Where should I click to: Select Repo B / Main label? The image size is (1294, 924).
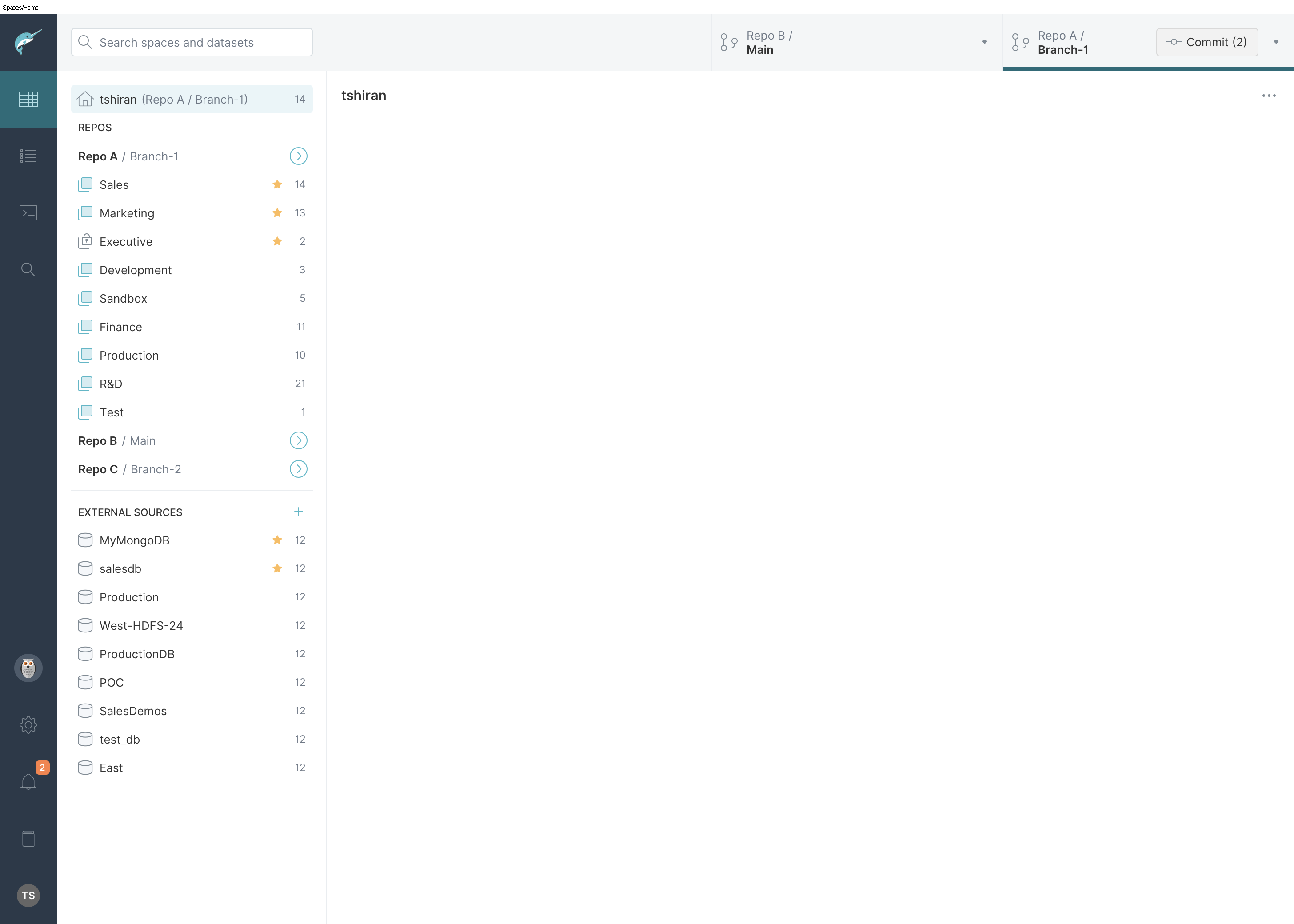tap(116, 441)
